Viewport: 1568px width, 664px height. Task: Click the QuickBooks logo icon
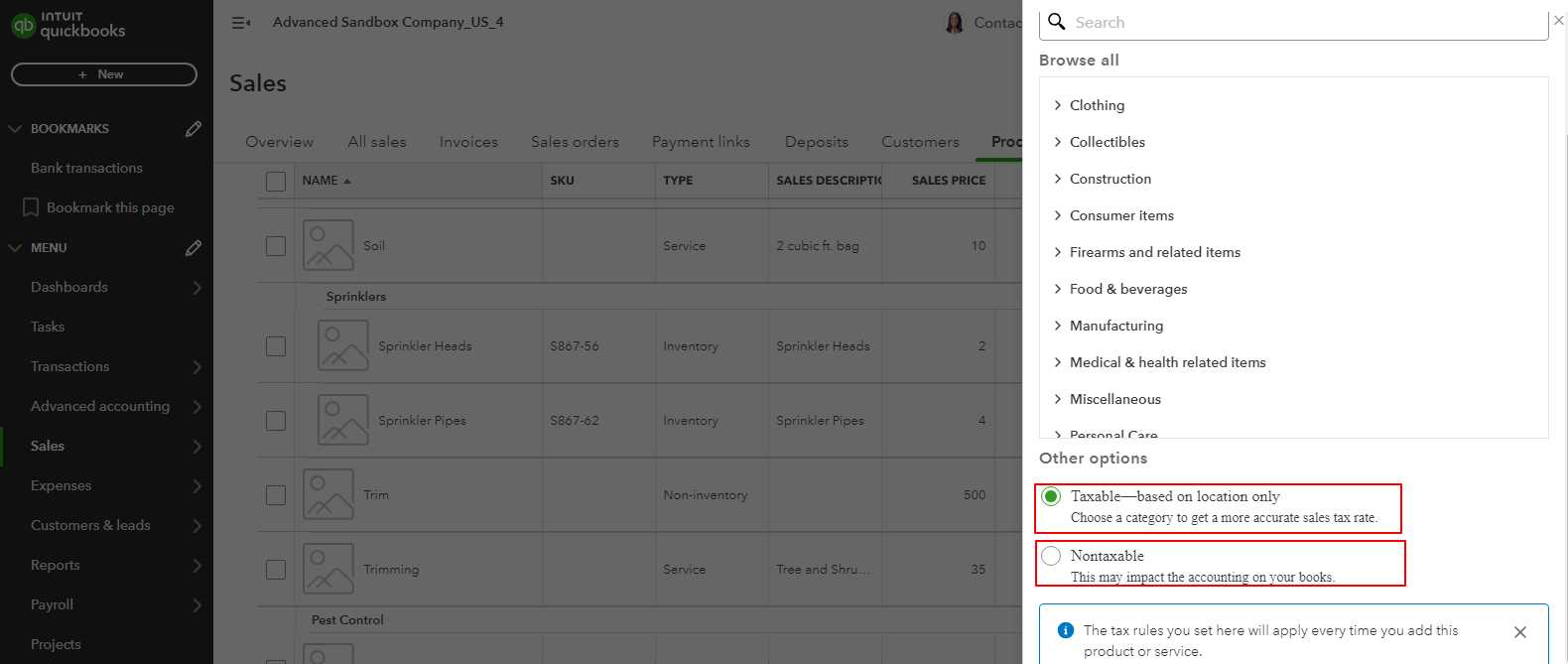pyautogui.click(x=23, y=25)
